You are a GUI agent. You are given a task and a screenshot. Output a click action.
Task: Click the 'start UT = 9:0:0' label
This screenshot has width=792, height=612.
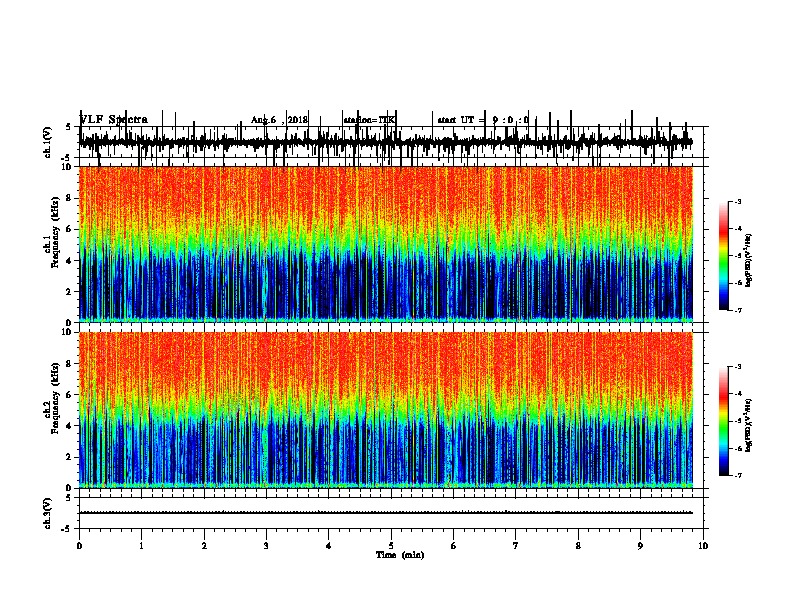click(483, 120)
